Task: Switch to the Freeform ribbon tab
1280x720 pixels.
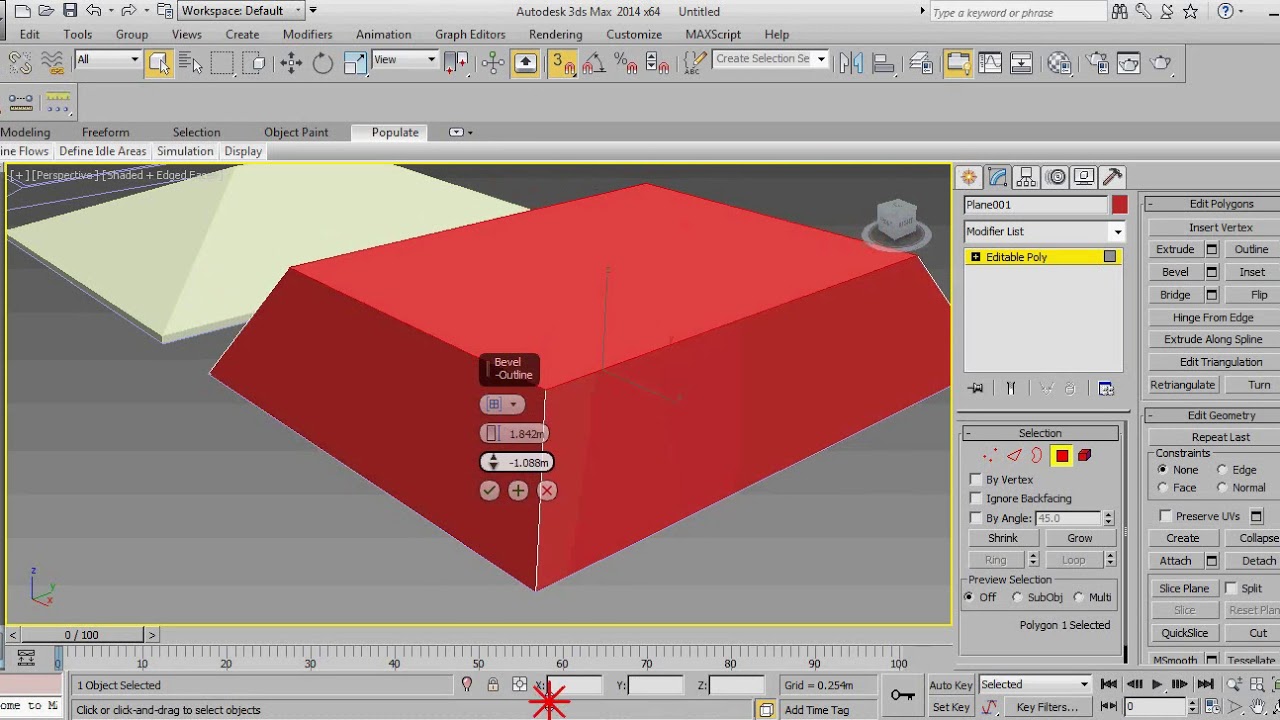Action: coord(105,132)
